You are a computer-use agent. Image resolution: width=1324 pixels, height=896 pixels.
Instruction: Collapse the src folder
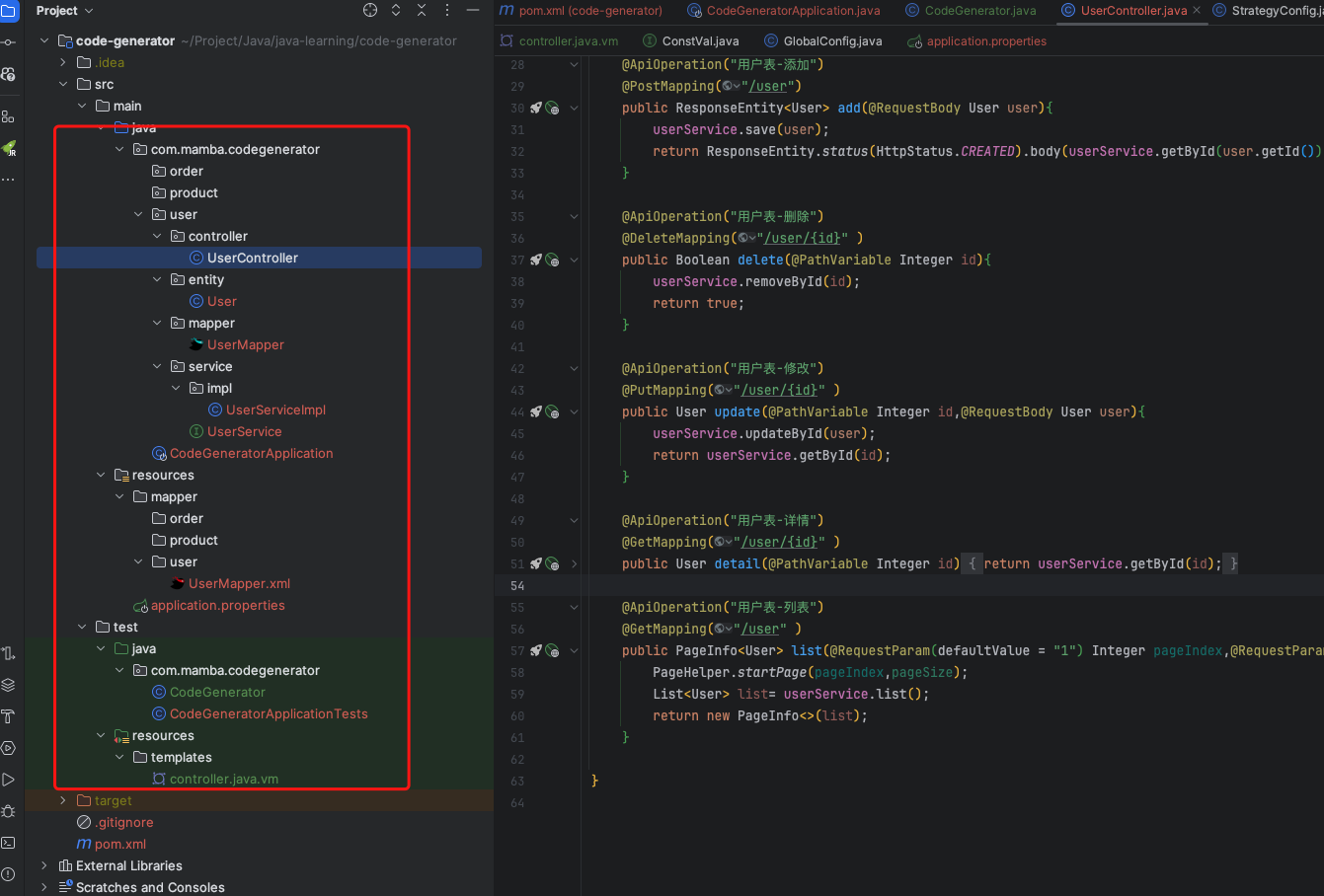(x=63, y=84)
